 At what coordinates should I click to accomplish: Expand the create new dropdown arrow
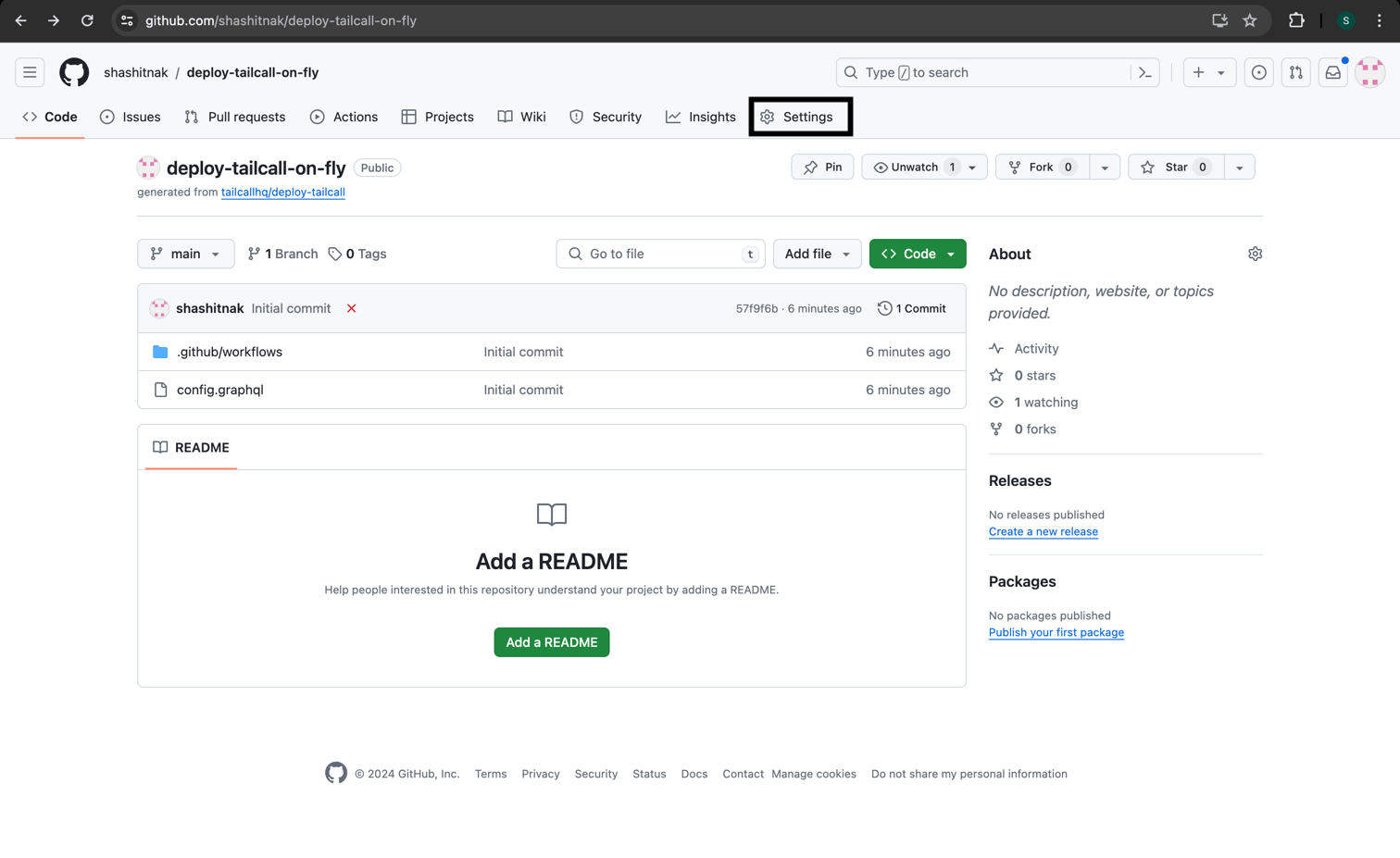(x=1221, y=72)
